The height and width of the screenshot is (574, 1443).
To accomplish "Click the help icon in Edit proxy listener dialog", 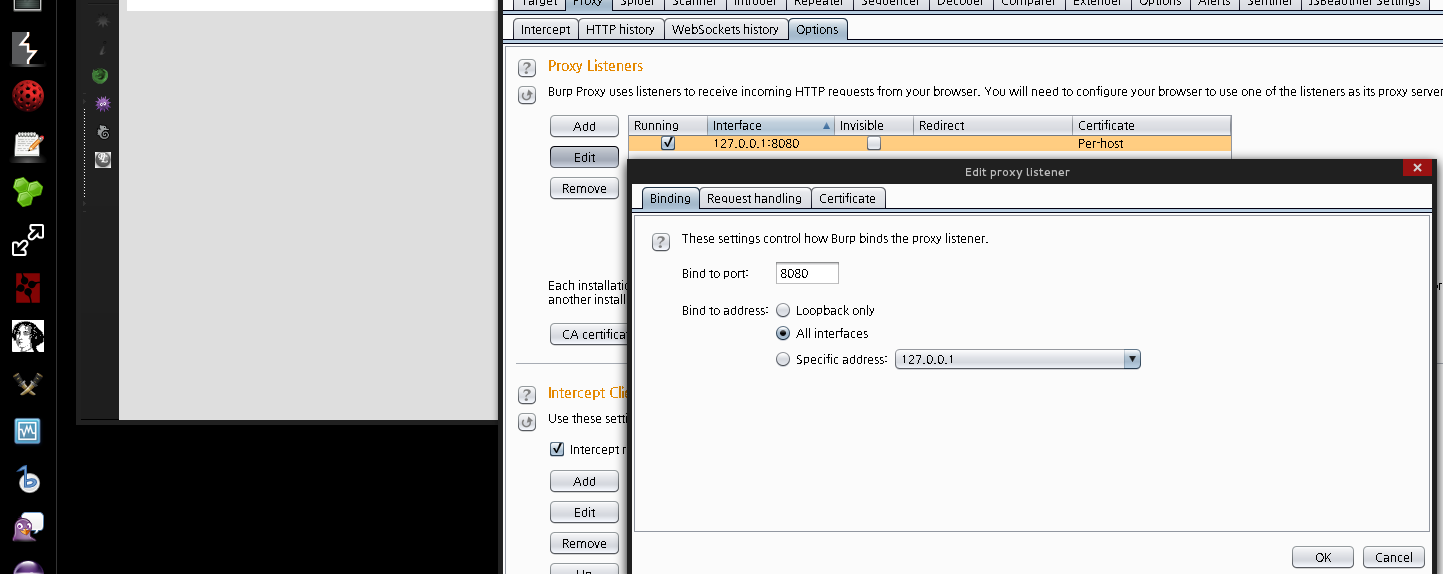I will point(660,242).
